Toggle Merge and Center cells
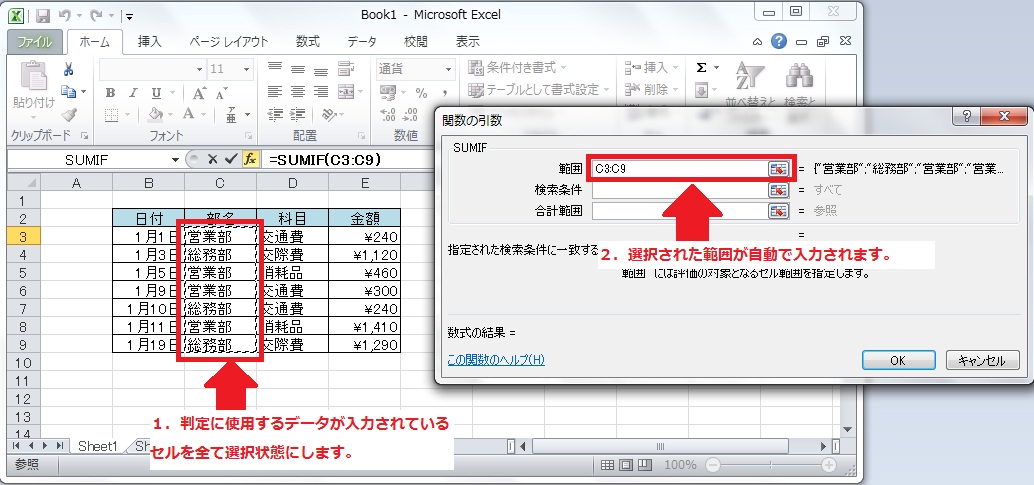 [x=346, y=92]
